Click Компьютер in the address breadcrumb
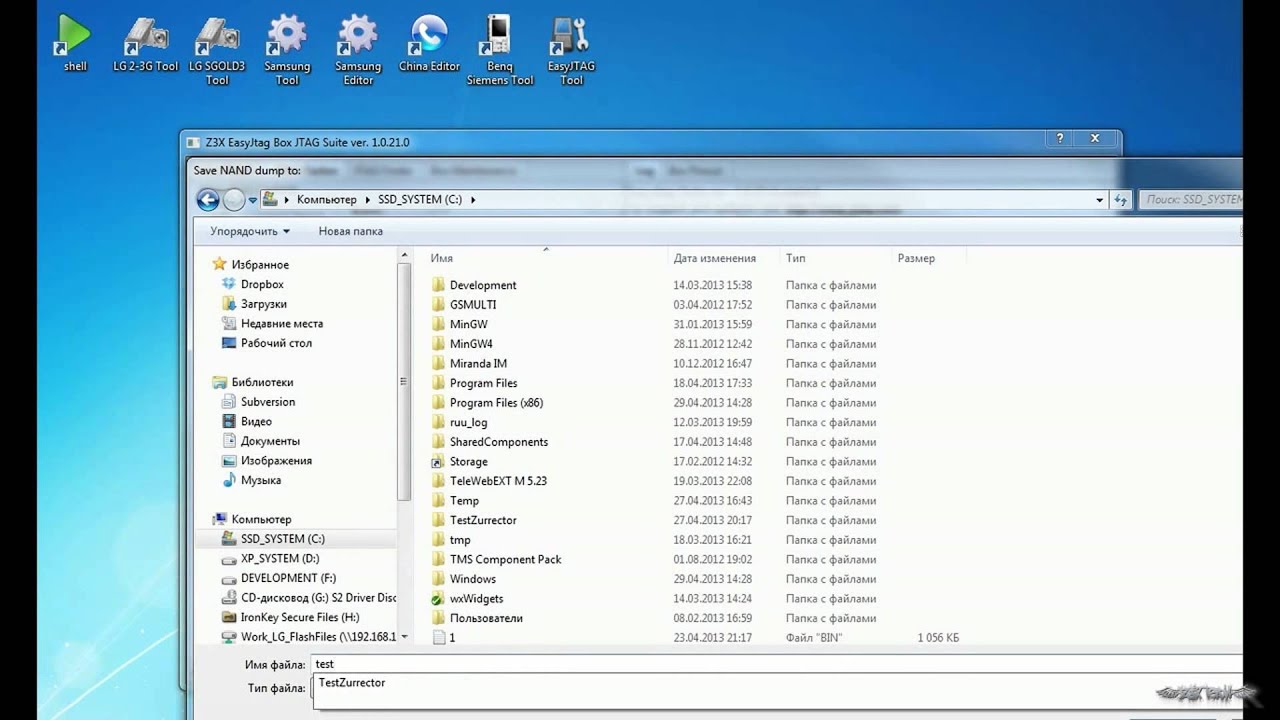This screenshot has height=720, width=1280. (326, 200)
